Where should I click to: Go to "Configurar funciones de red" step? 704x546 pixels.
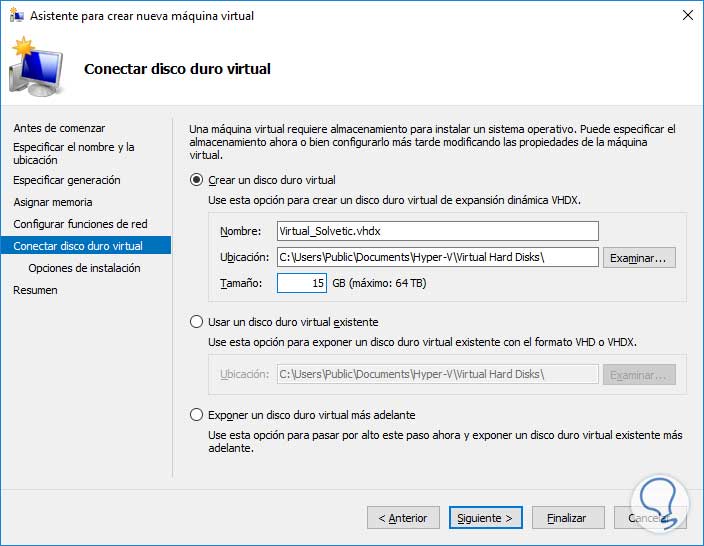[x=80, y=224]
